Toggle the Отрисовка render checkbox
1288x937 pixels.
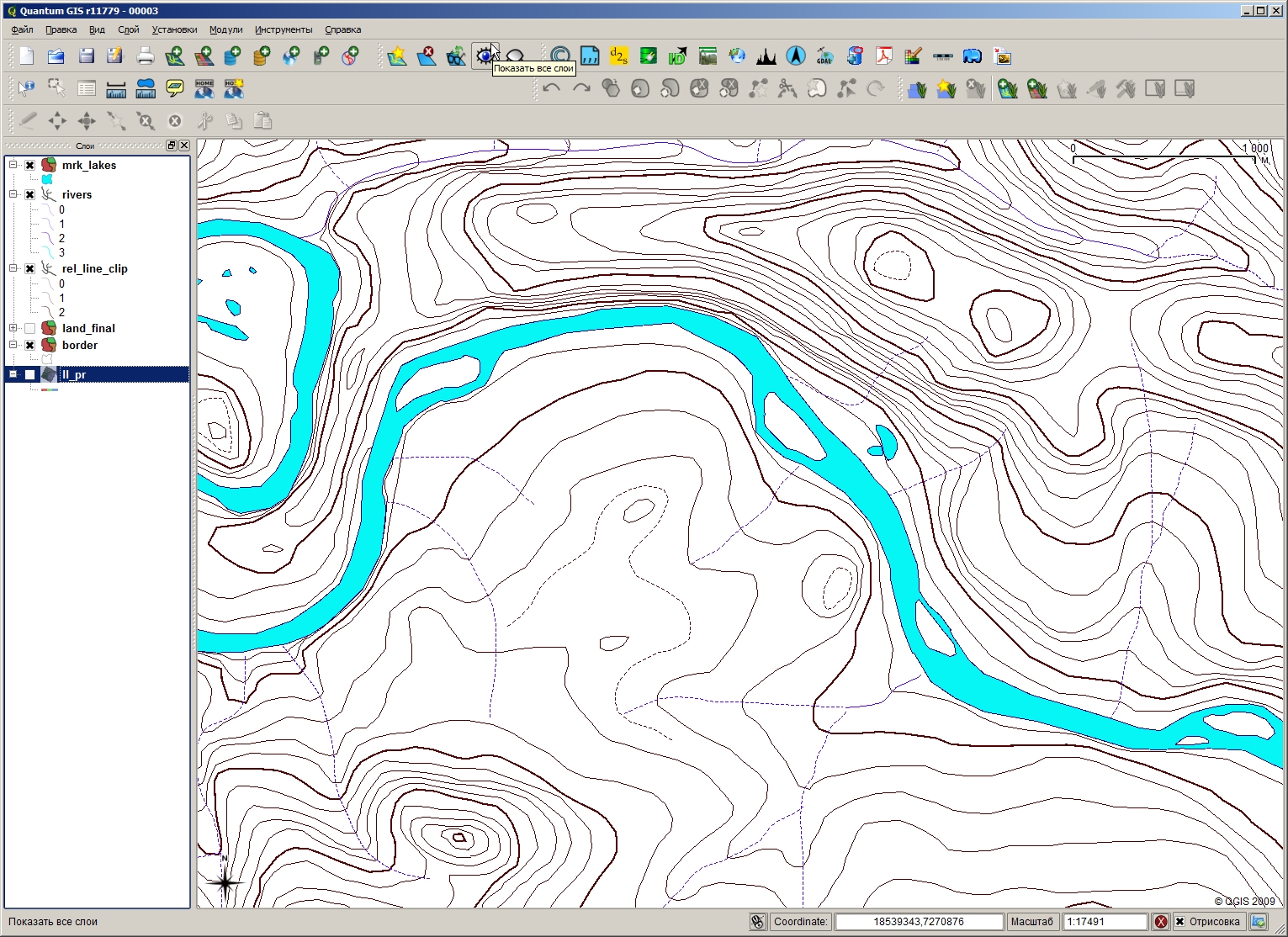point(1179,922)
